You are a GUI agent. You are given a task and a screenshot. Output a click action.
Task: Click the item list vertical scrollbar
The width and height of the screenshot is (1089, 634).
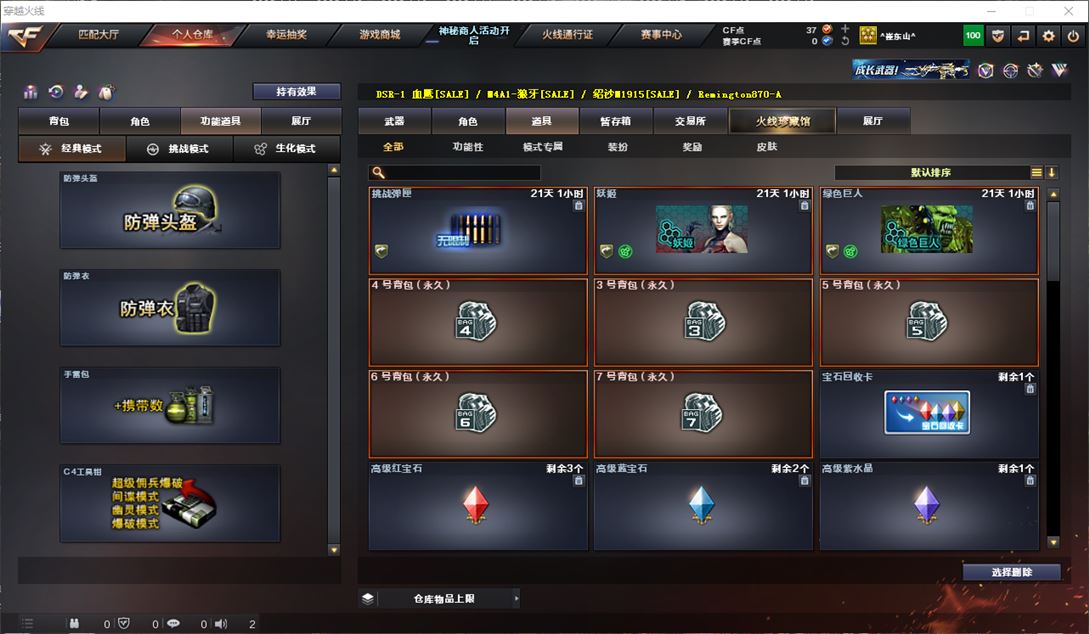tap(1053, 368)
